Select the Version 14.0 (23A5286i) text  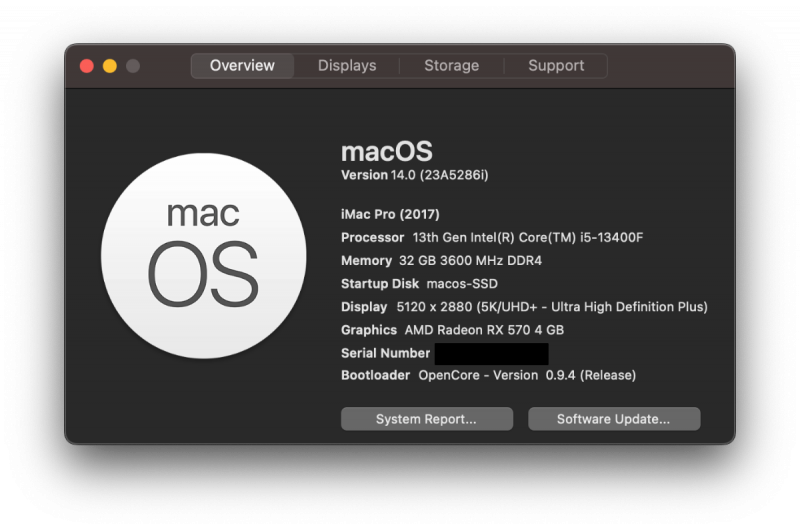[414, 175]
